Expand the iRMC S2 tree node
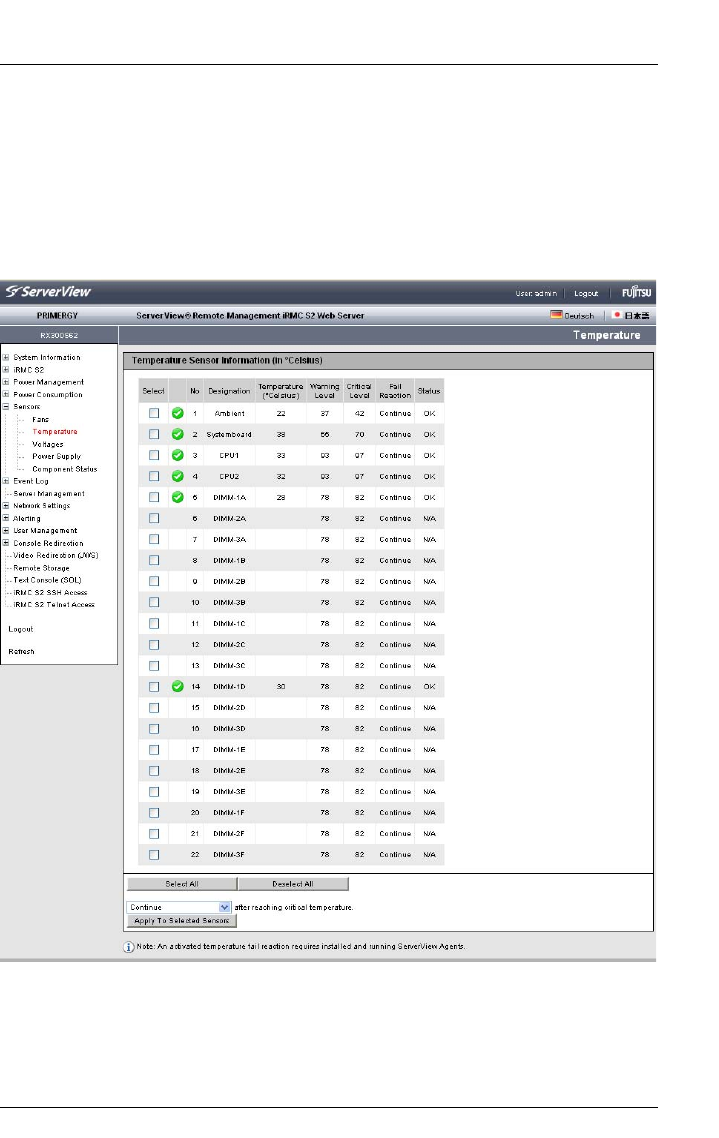719x1138 pixels. click(x=6, y=369)
